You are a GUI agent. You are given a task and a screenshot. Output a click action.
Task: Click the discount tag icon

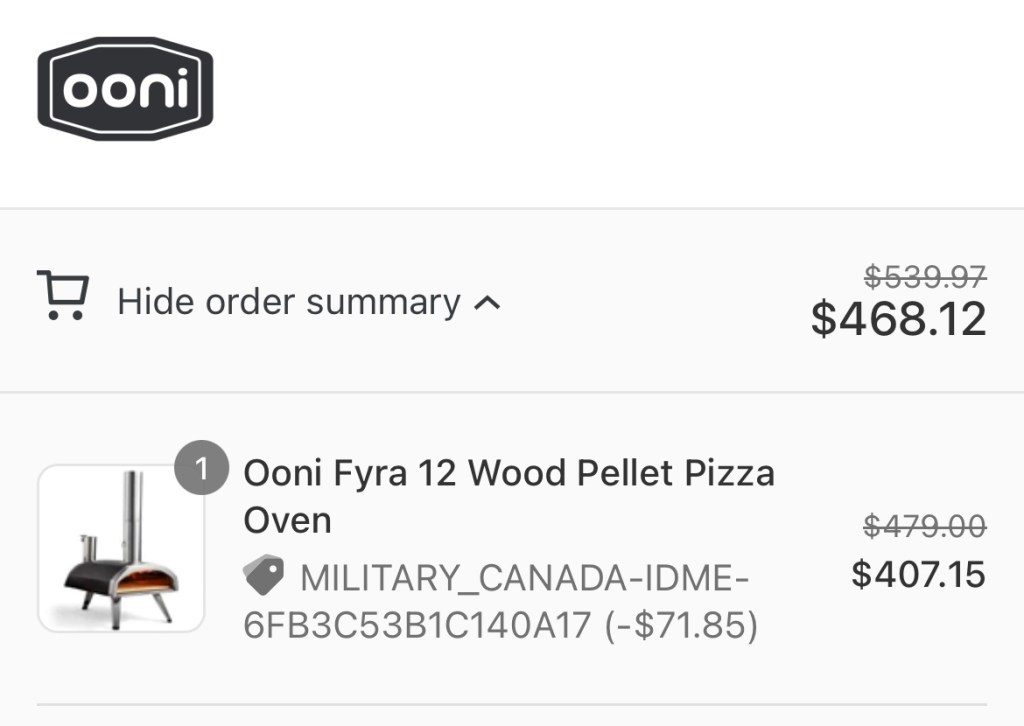pyautogui.click(x=264, y=575)
